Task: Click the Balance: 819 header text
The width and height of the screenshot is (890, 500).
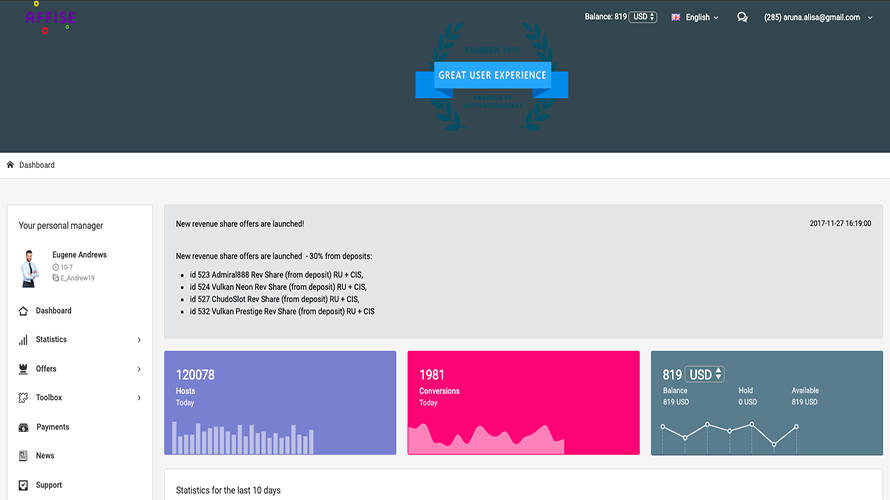Action: tap(606, 17)
